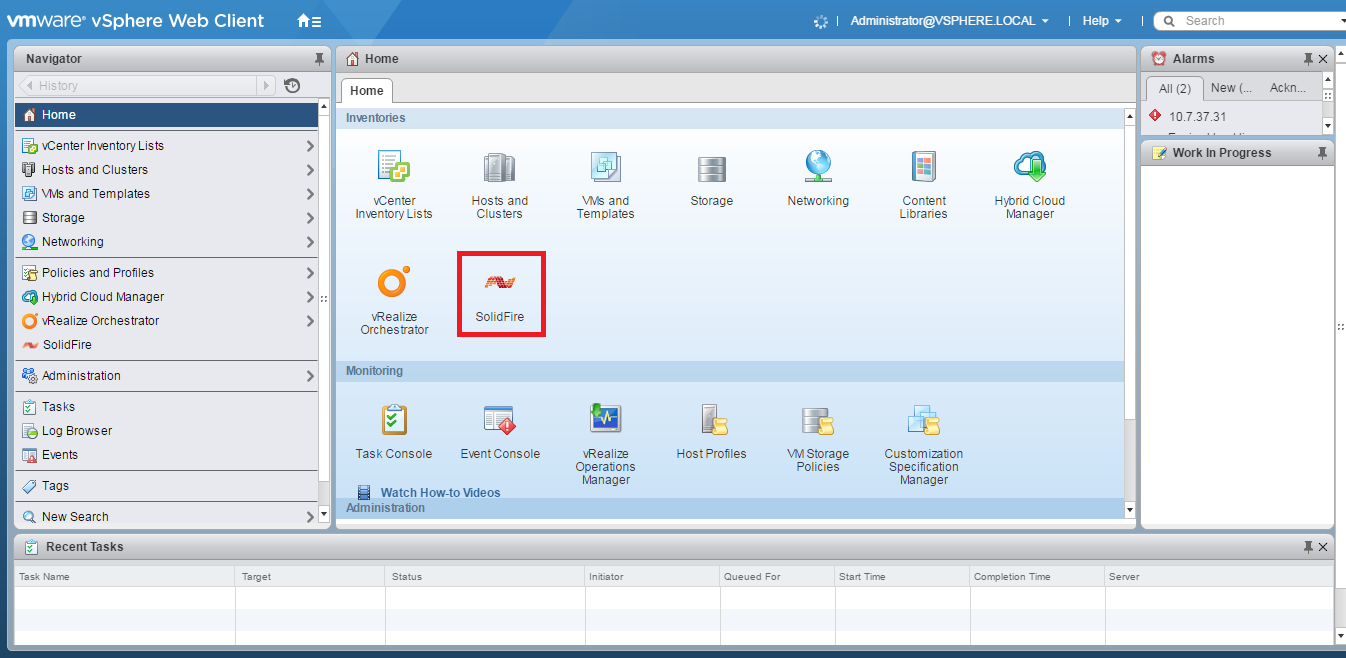Open the Administrator@VSPHERE.LOCAL dropdown
1346x658 pixels.
pos(949,21)
